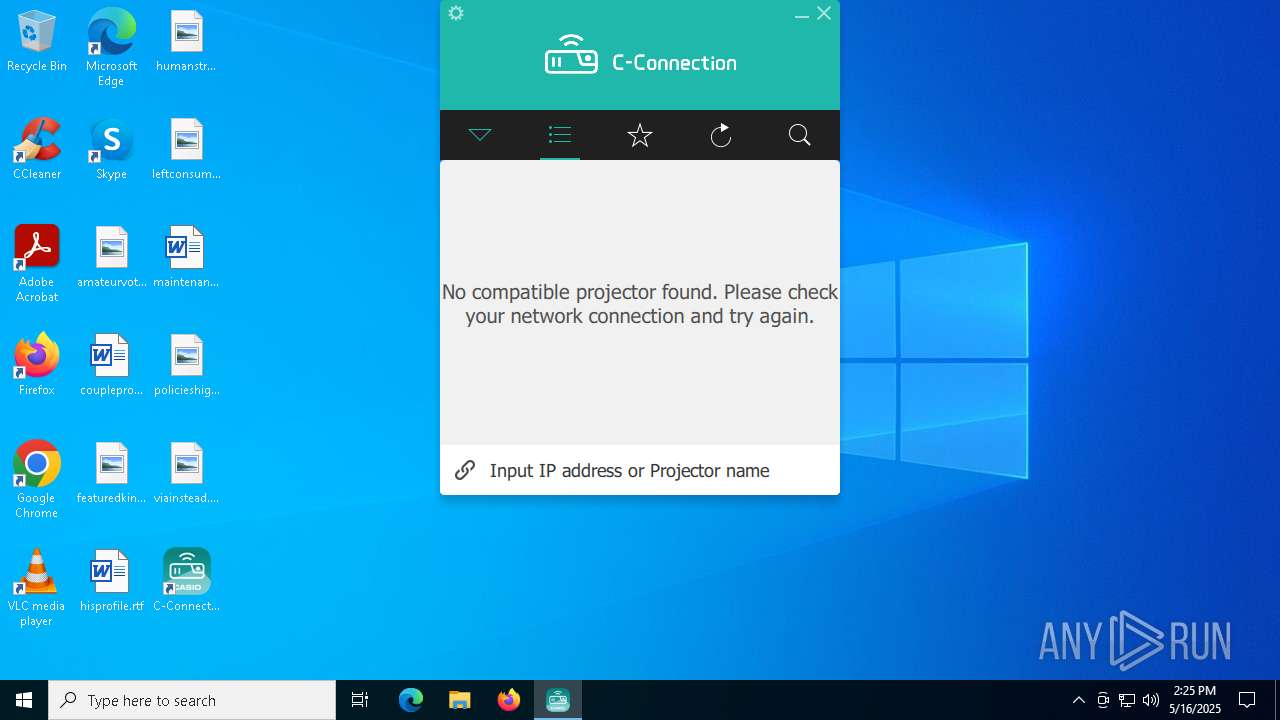This screenshot has height=720, width=1280.
Task: Click the C-Connection taskbar button
Action: click(558, 700)
